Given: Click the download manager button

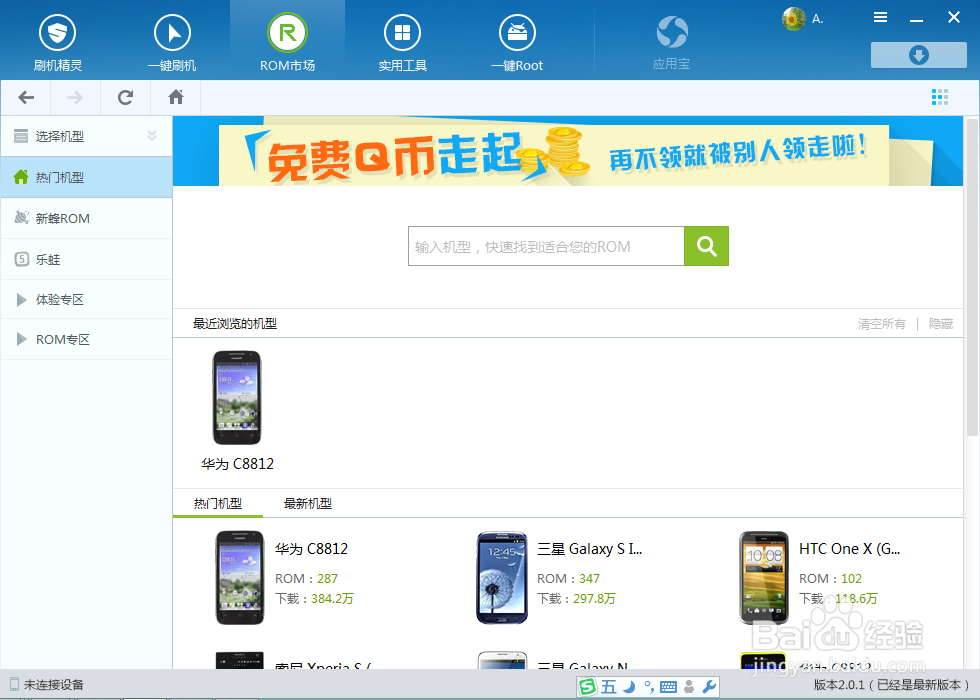Looking at the screenshot, I should click(x=919, y=55).
